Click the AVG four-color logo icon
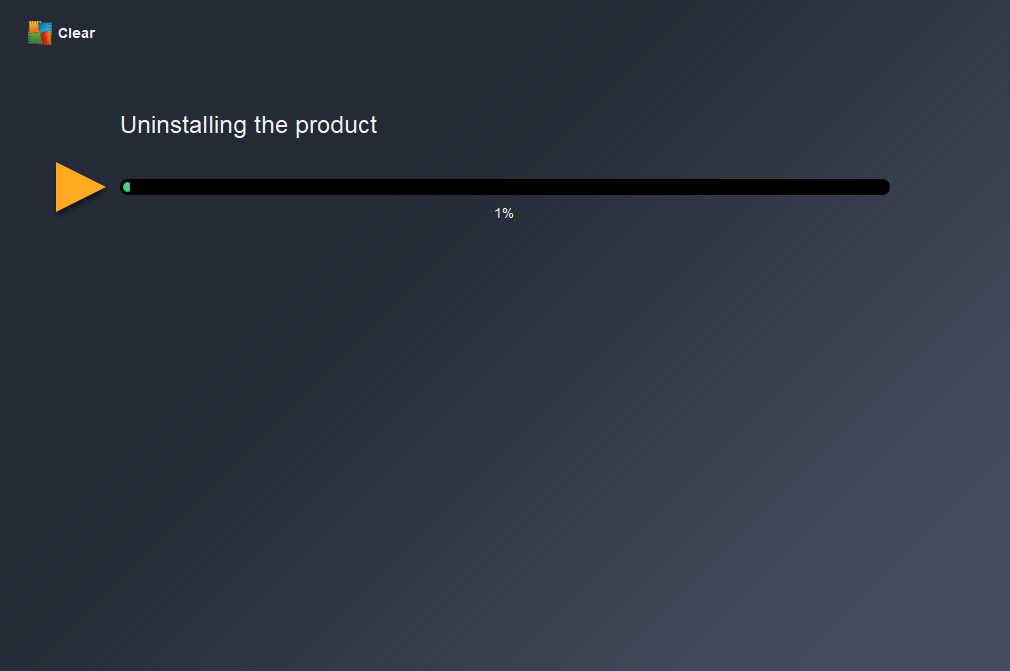This screenshot has width=1010, height=671. pos(39,33)
